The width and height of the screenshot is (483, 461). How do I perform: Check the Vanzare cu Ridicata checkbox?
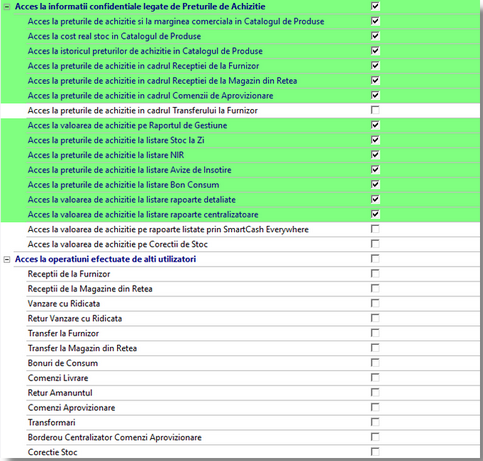(x=375, y=304)
